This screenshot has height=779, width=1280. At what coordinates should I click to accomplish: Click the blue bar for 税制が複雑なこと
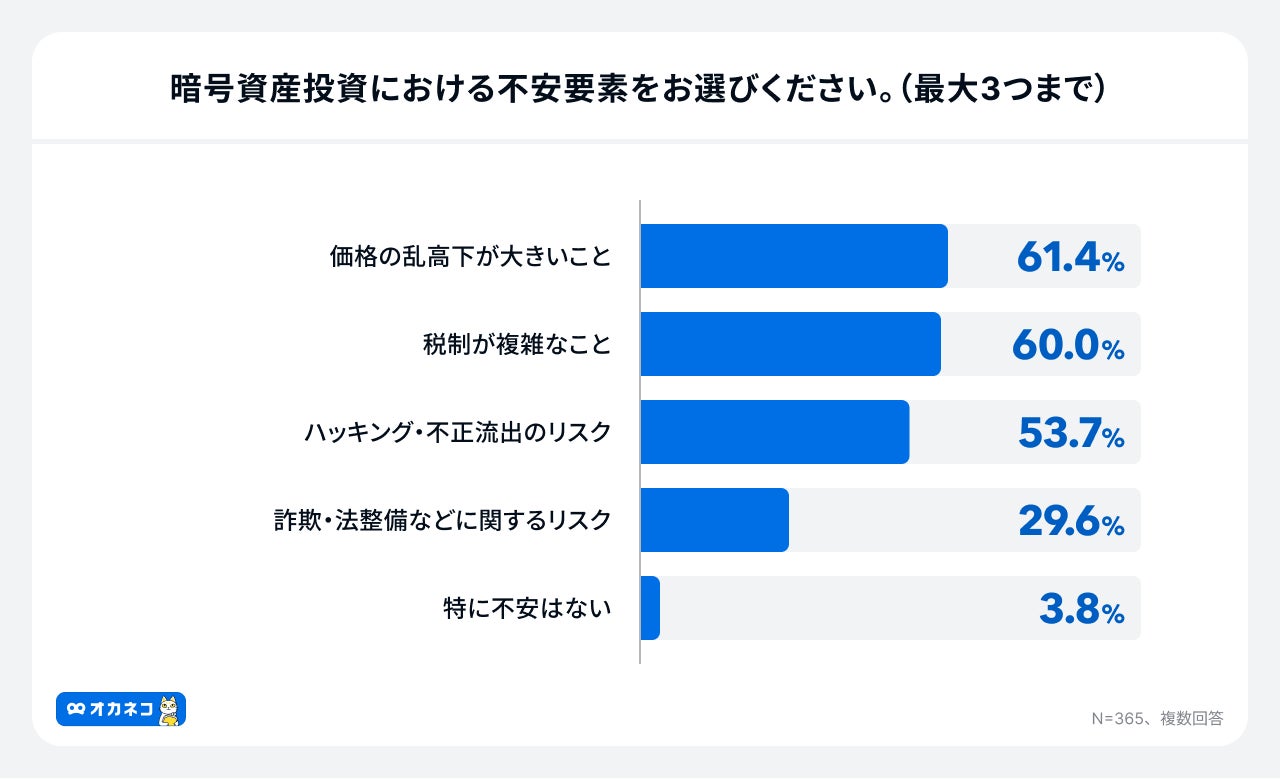pos(790,344)
